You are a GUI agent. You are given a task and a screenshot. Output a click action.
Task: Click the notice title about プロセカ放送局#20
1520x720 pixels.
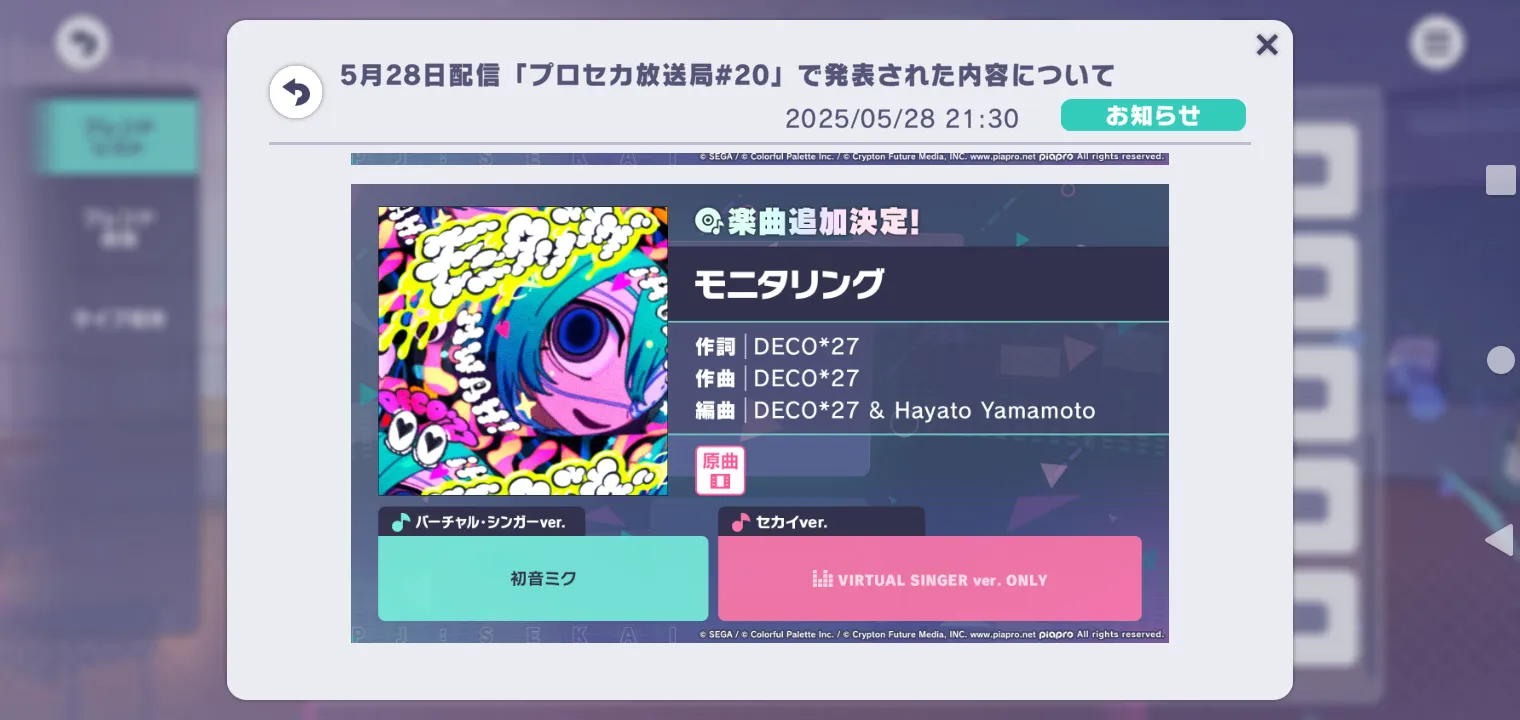click(x=727, y=75)
